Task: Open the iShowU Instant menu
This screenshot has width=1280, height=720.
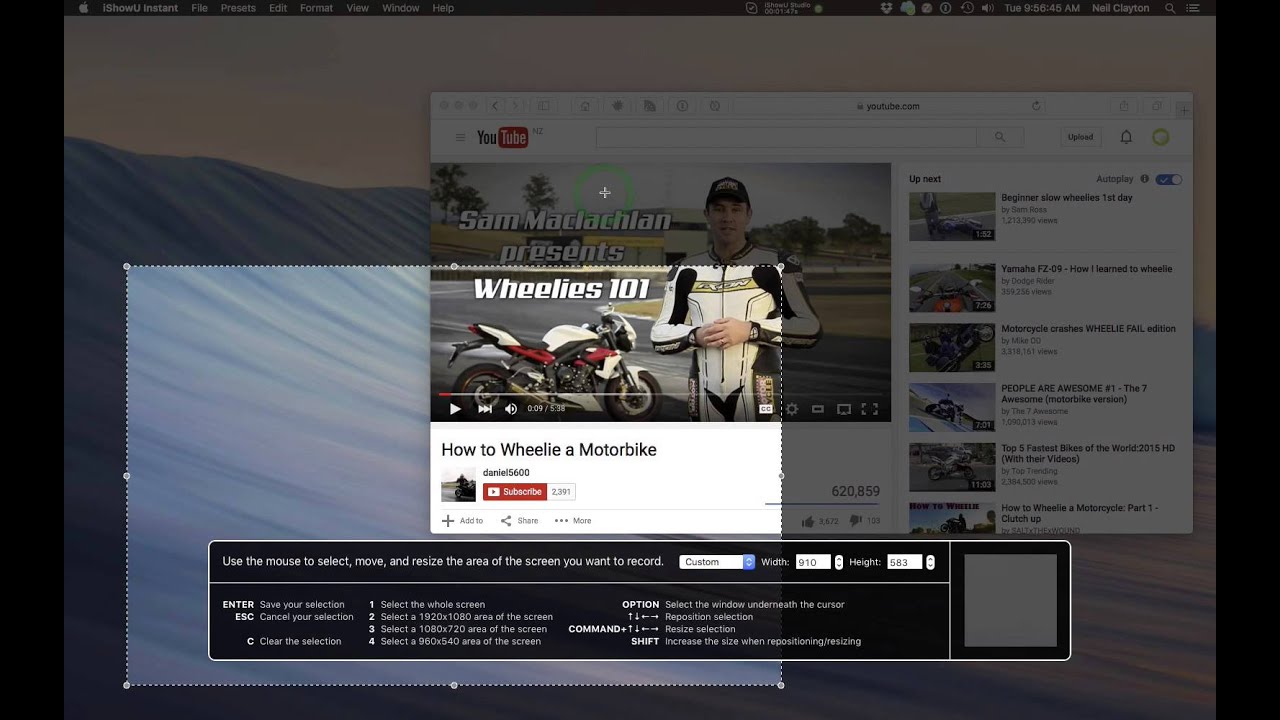Action: tap(140, 8)
